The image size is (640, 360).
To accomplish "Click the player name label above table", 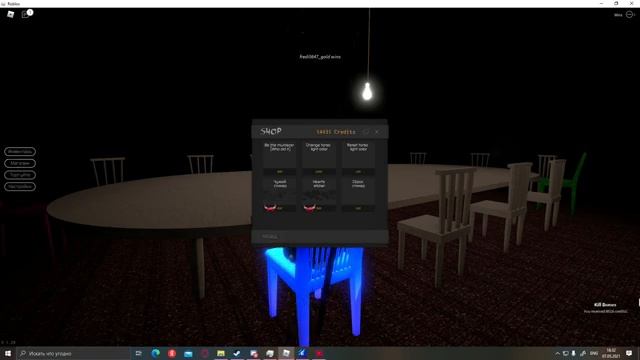I will coord(320,57).
